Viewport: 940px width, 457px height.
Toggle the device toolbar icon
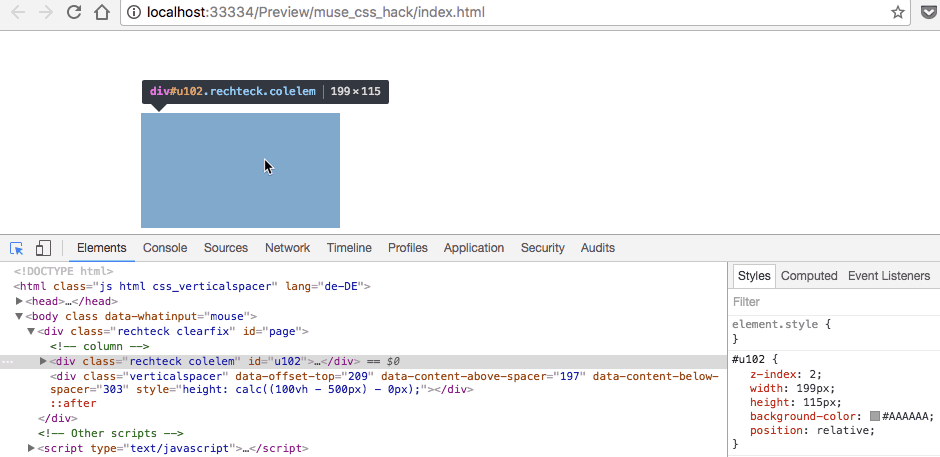(43, 248)
